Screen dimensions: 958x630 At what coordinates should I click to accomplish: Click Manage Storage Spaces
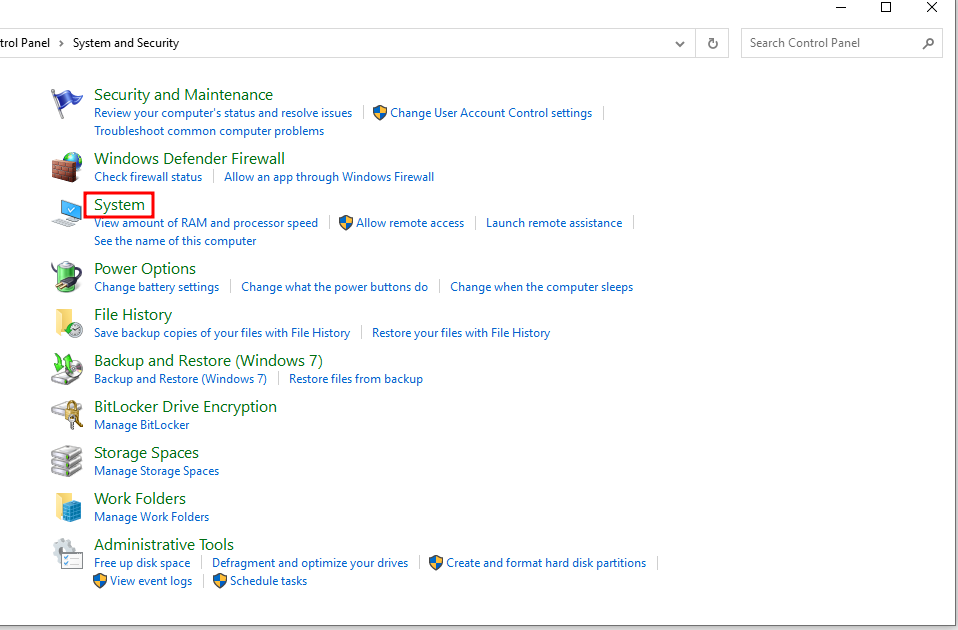[x=156, y=471]
